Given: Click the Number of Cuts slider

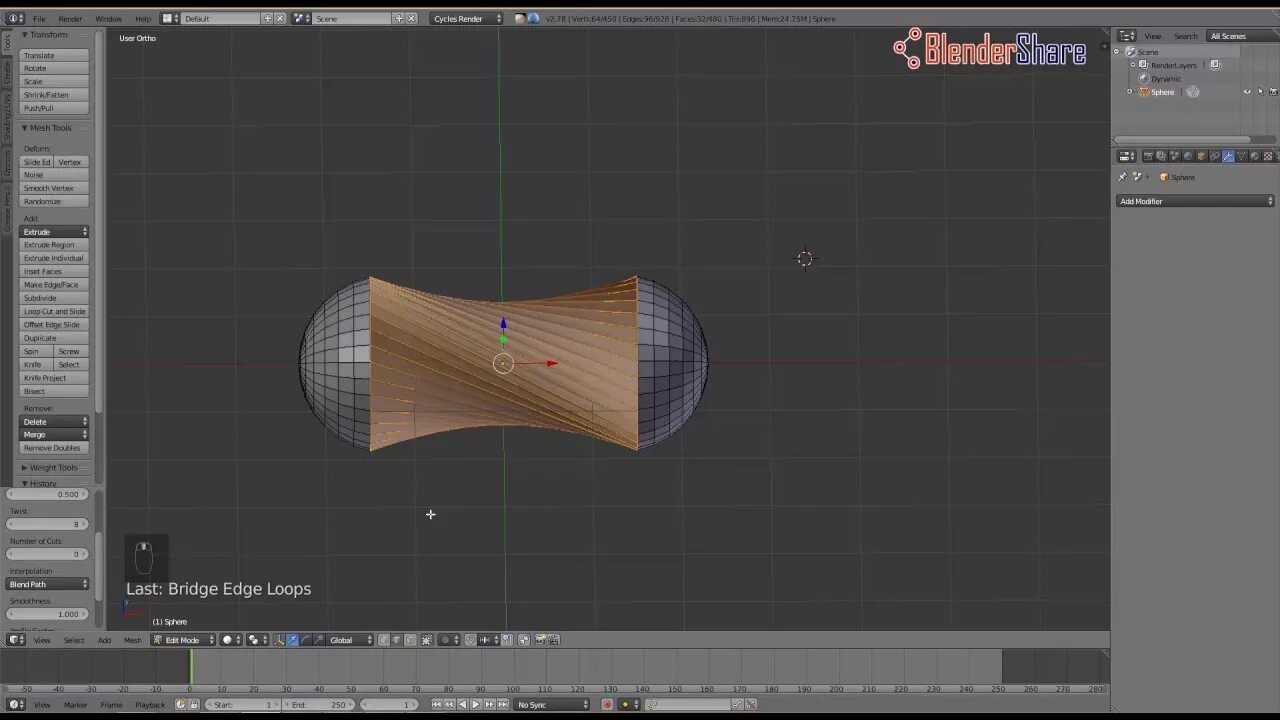Looking at the screenshot, I should (x=48, y=554).
